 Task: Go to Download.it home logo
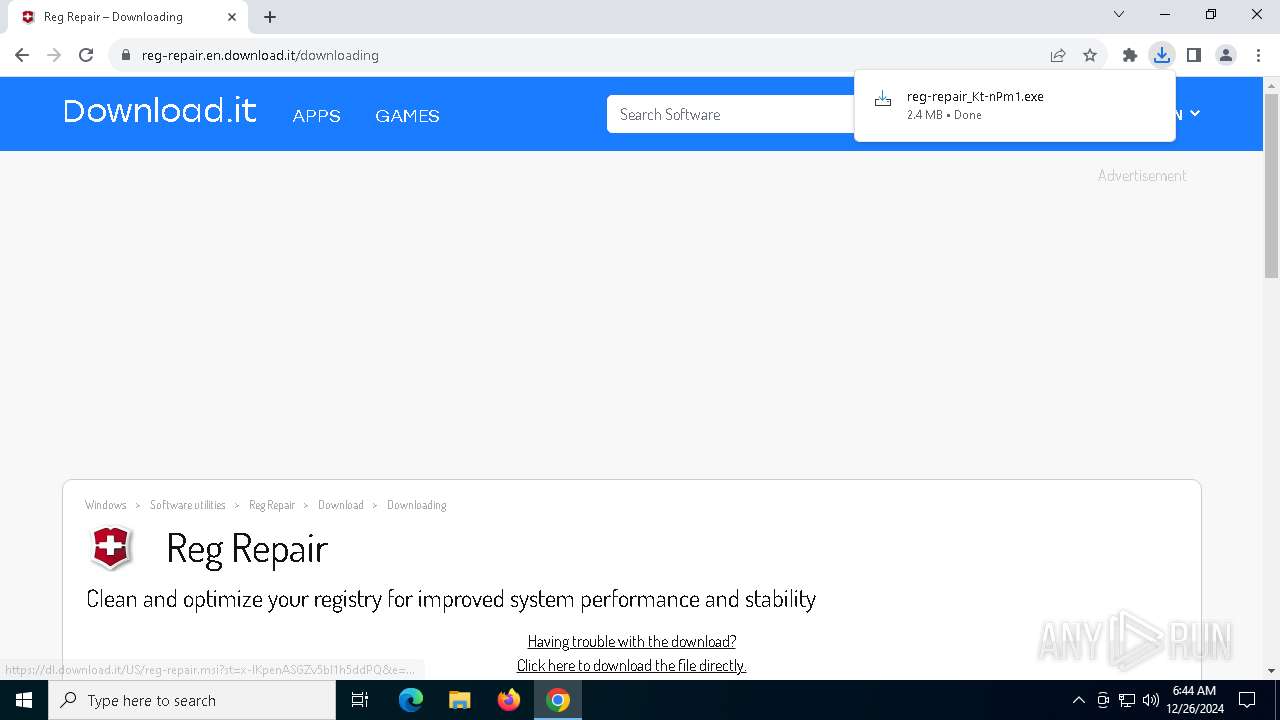(x=160, y=111)
